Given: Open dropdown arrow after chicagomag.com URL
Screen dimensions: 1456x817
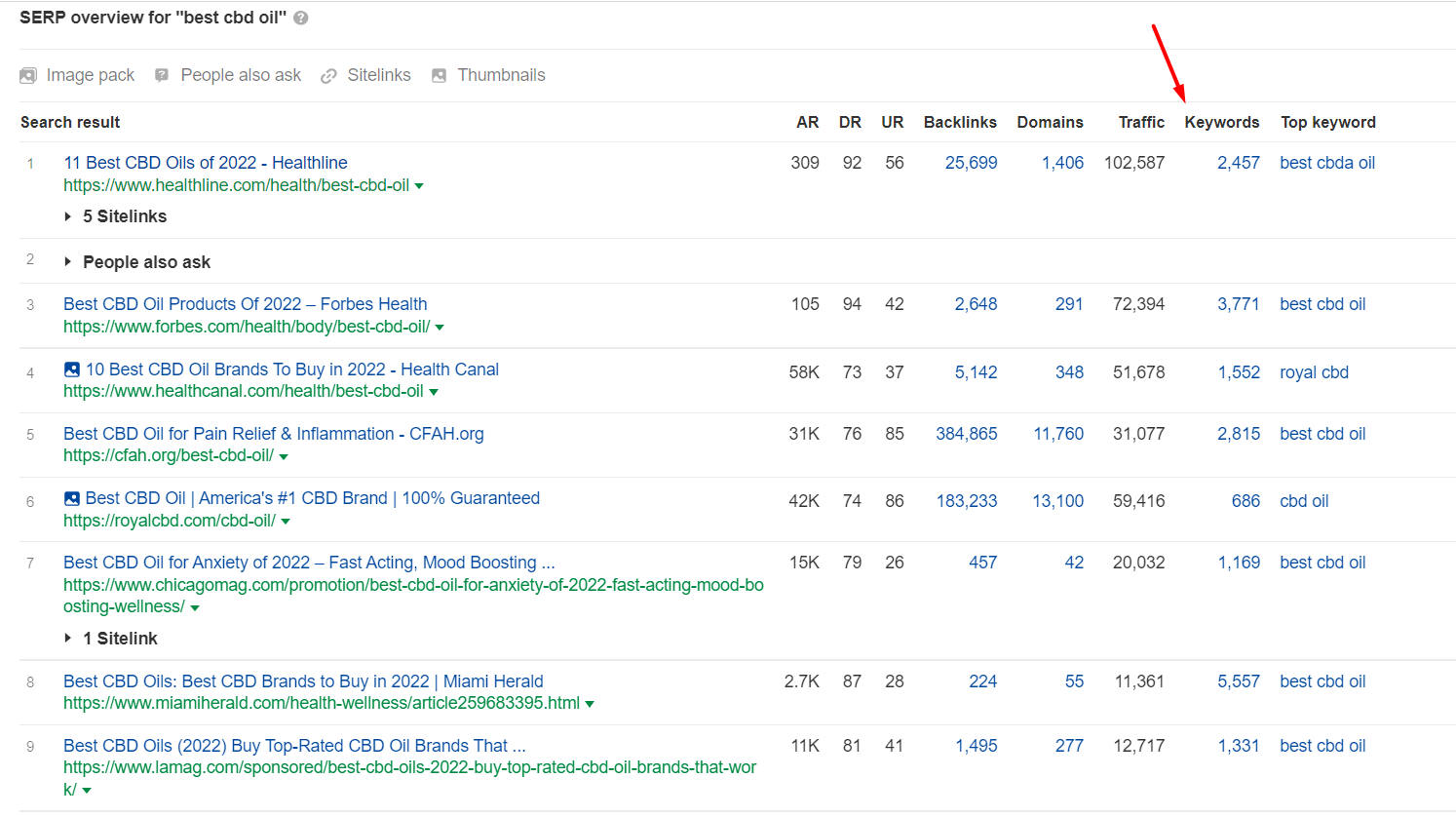Looking at the screenshot, I should tap(195, 607).
